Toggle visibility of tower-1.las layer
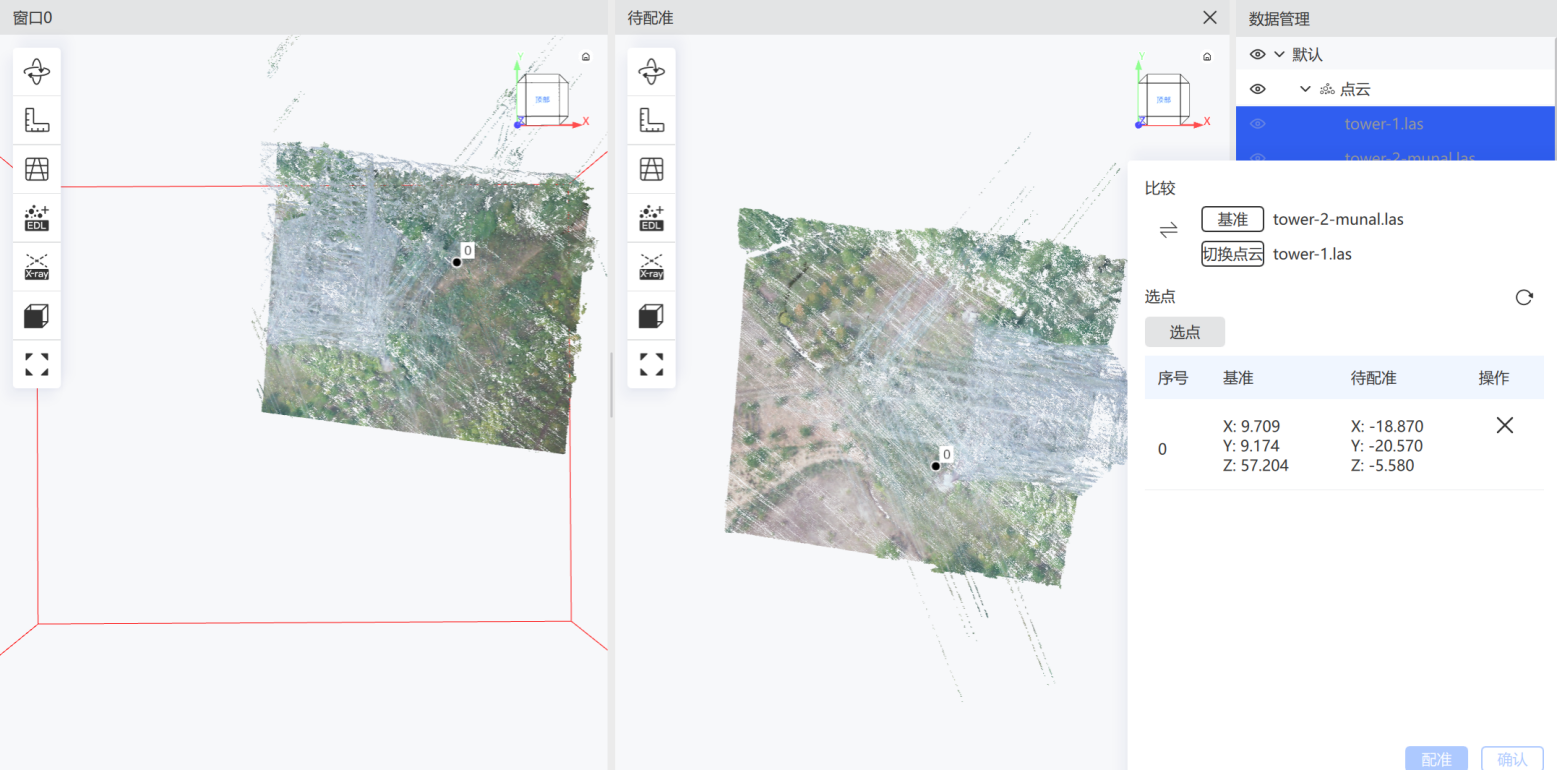The height and width of the screenshot is (770, 1557). pos(1258,124)
